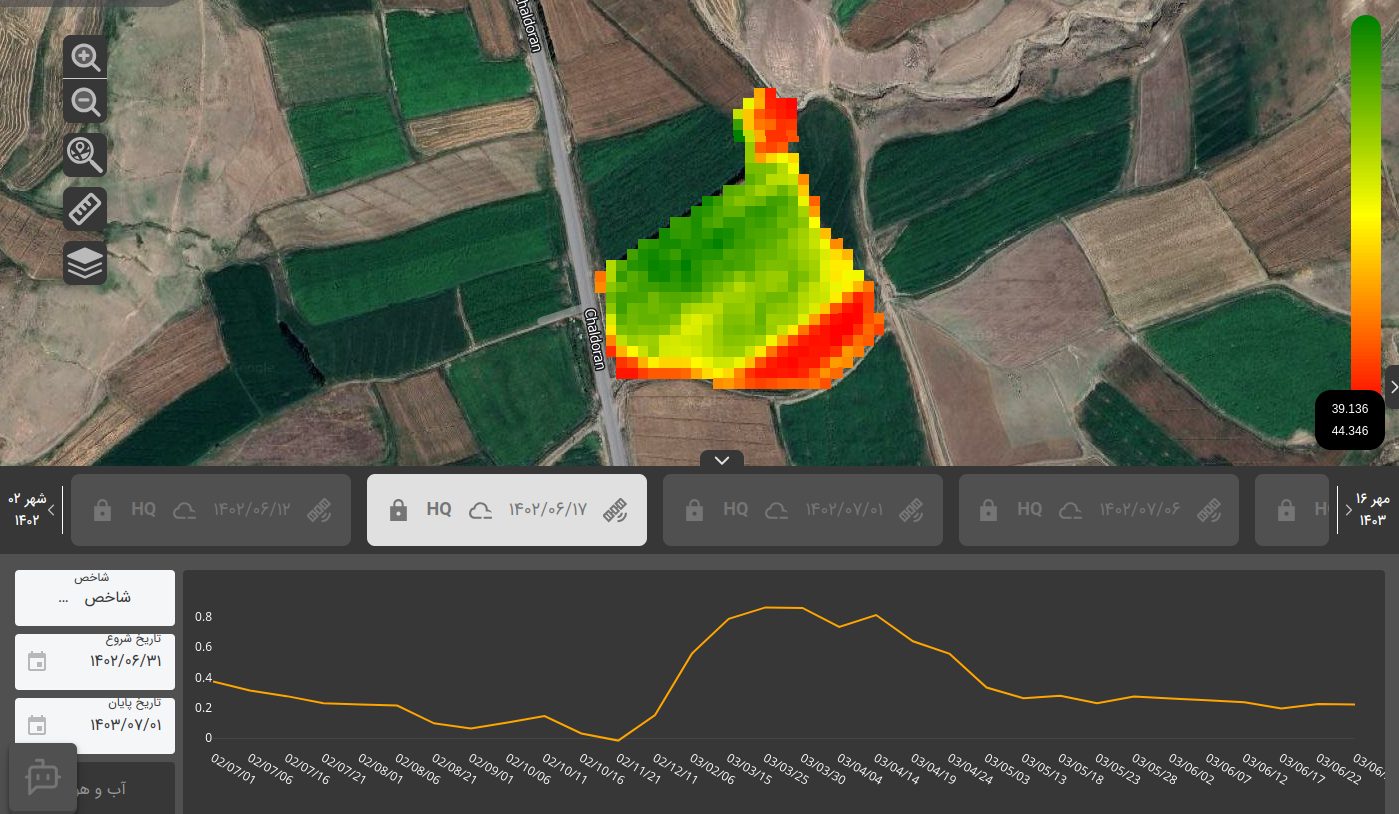Click satellite icon on 1402/06/12 card

[x=318, y=511]
